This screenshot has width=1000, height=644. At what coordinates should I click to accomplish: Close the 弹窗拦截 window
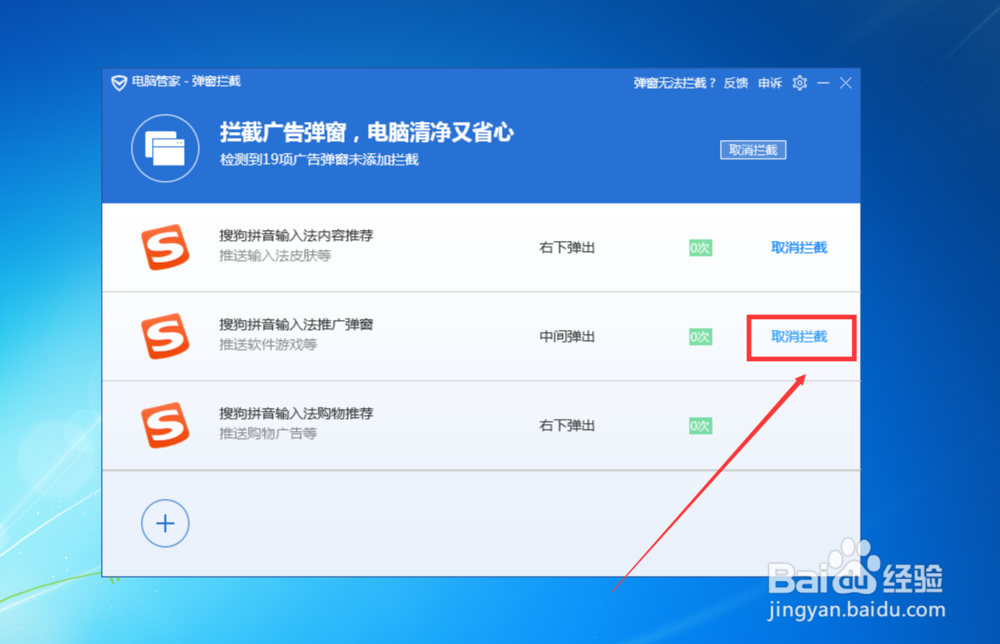(x=846, y=83)
